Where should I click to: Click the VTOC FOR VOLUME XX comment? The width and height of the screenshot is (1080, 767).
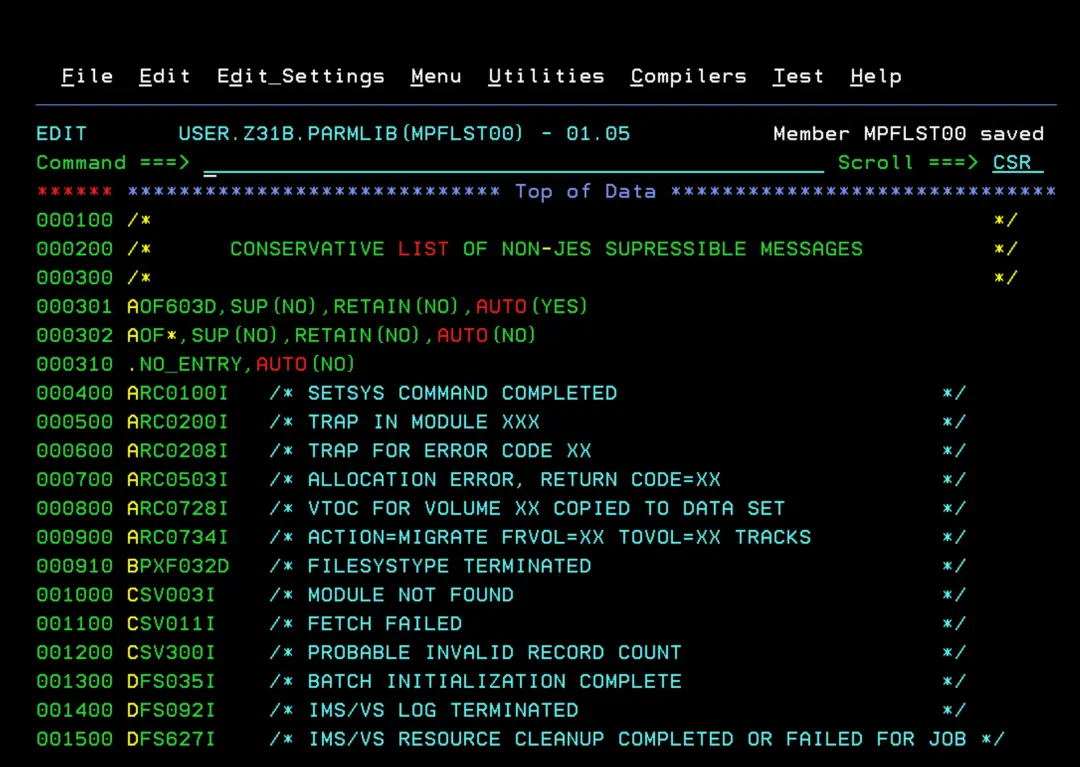(546, 509)
